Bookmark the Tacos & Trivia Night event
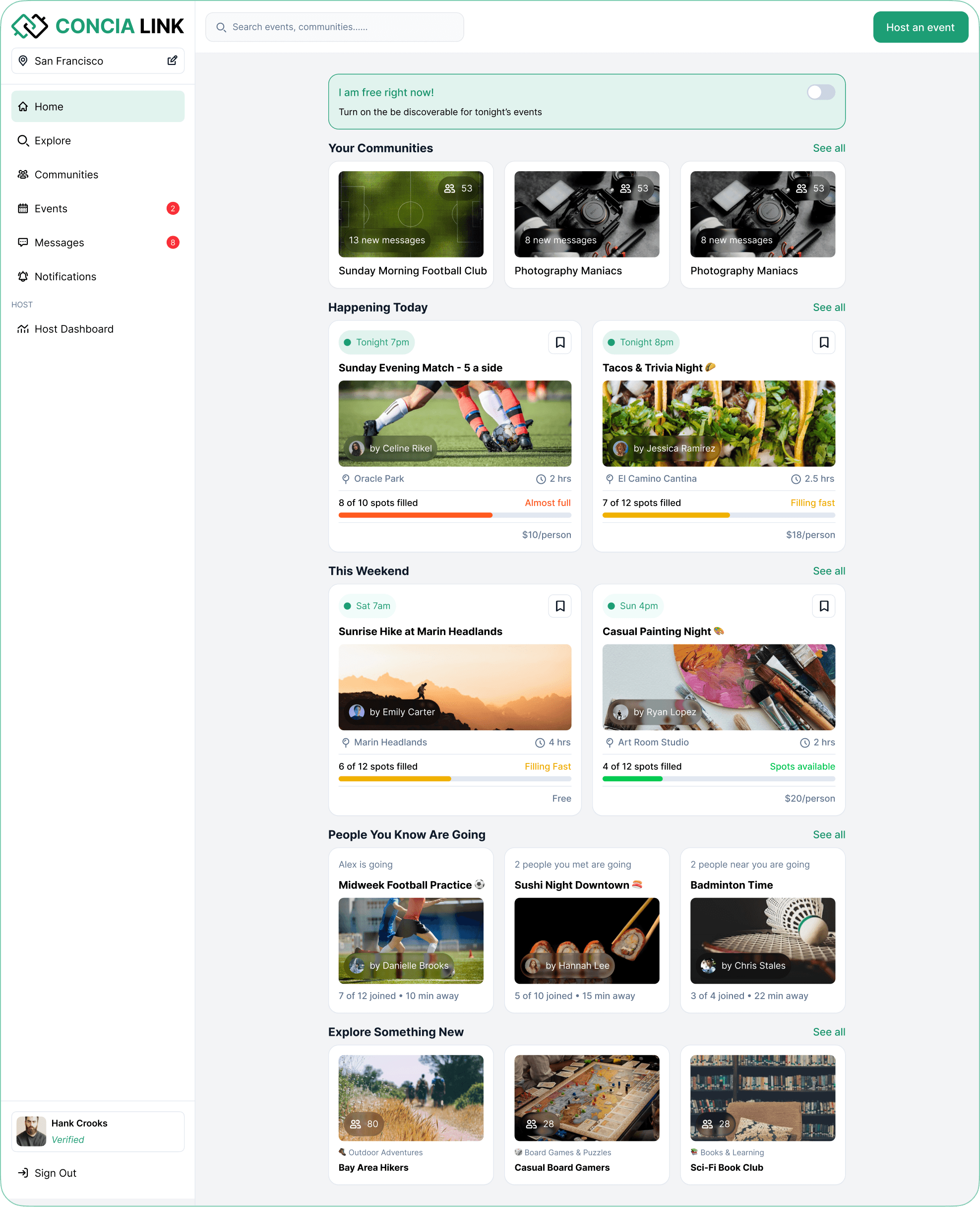980x1207 pixels. tap(824, 342)
